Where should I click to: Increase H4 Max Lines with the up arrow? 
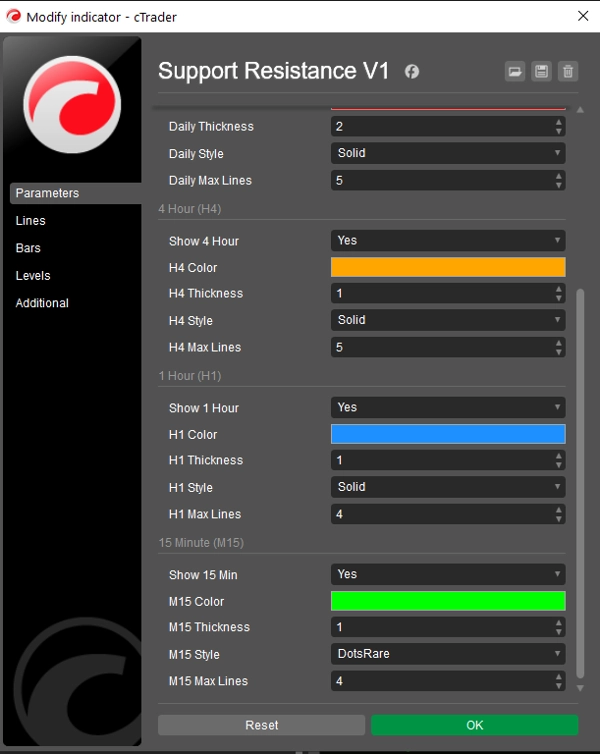click(558, 343)
